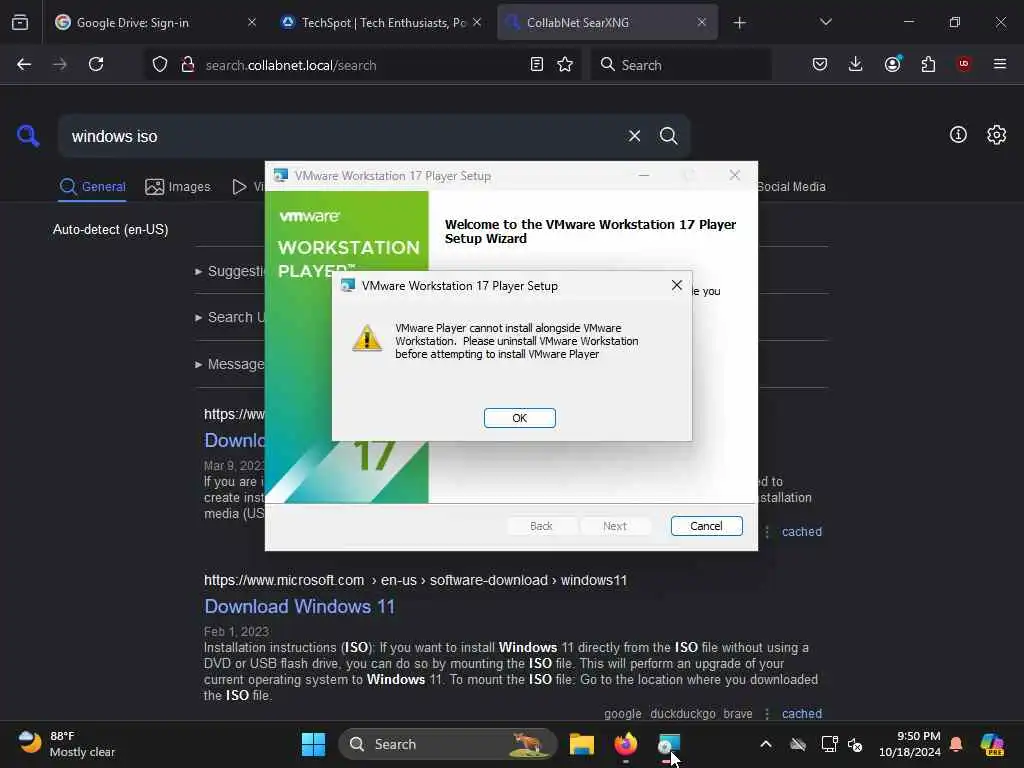Open File Explorer from the taskbar

click(581, 744)
